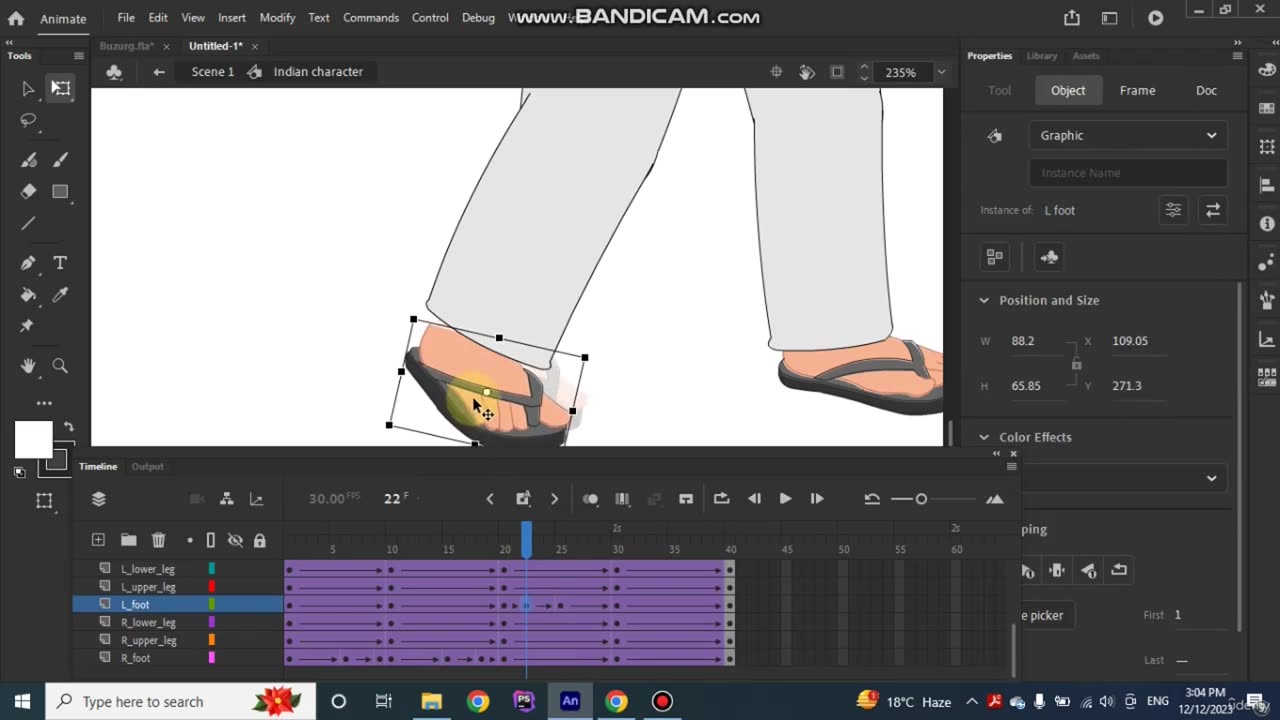Screen dimensions: 1280x720
Task: Select the Selection arrow tool
Action: pos(28,88)
